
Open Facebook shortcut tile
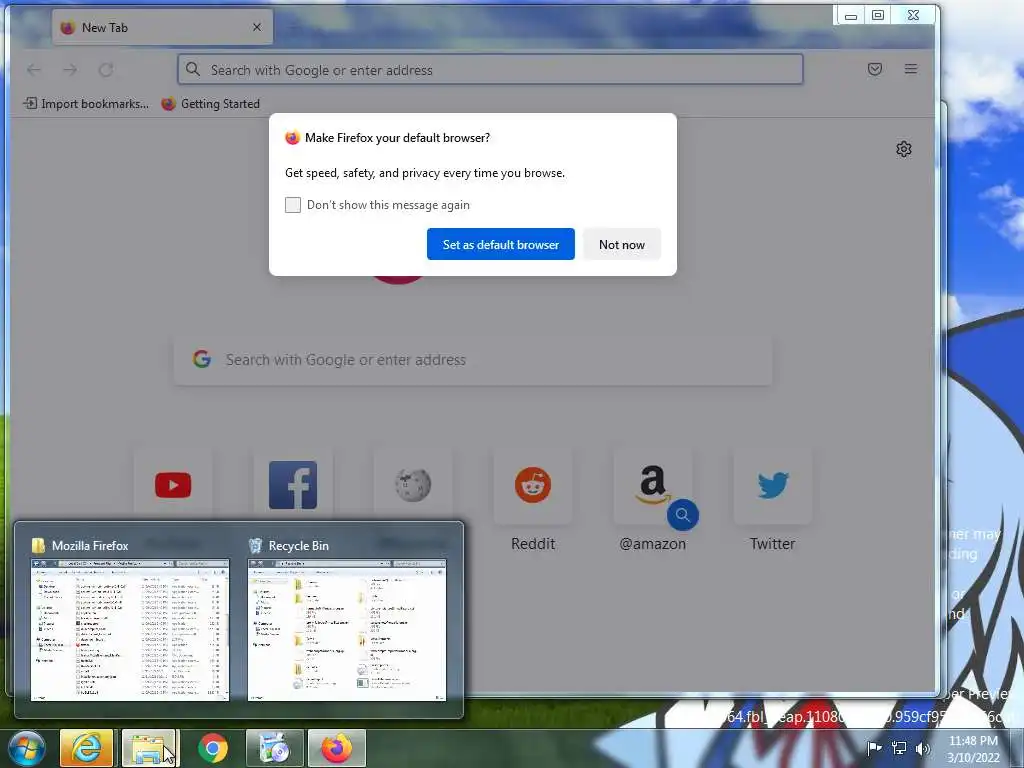coord(293,485)
